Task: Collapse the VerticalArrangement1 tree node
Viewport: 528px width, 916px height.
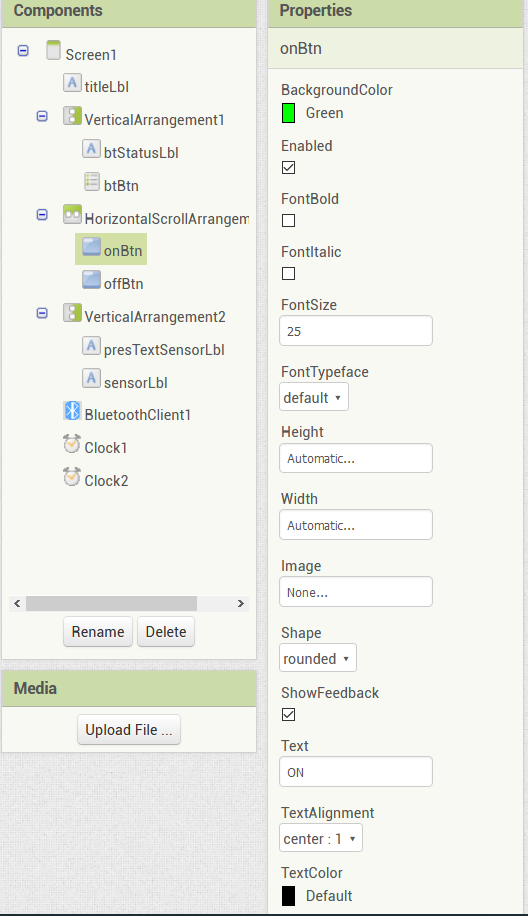Action: 42,116
